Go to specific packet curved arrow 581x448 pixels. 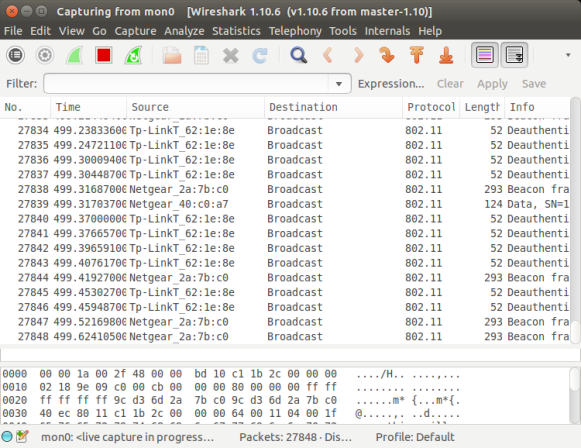387,55
